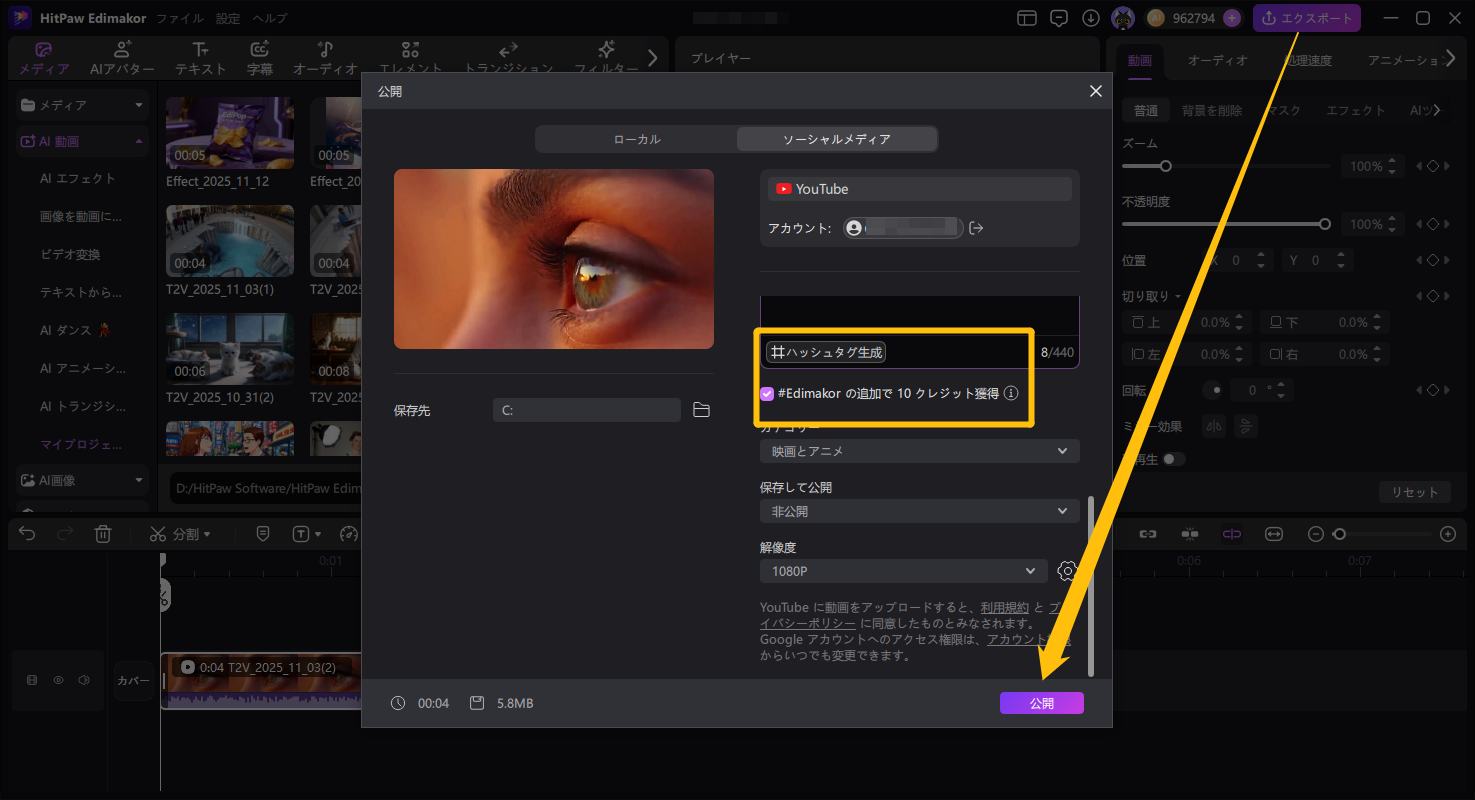The width and height of the screenshot is (1475, 800).
Task: Expand the 解像度 dropdown showing 1080P
Action: (902, 571)
